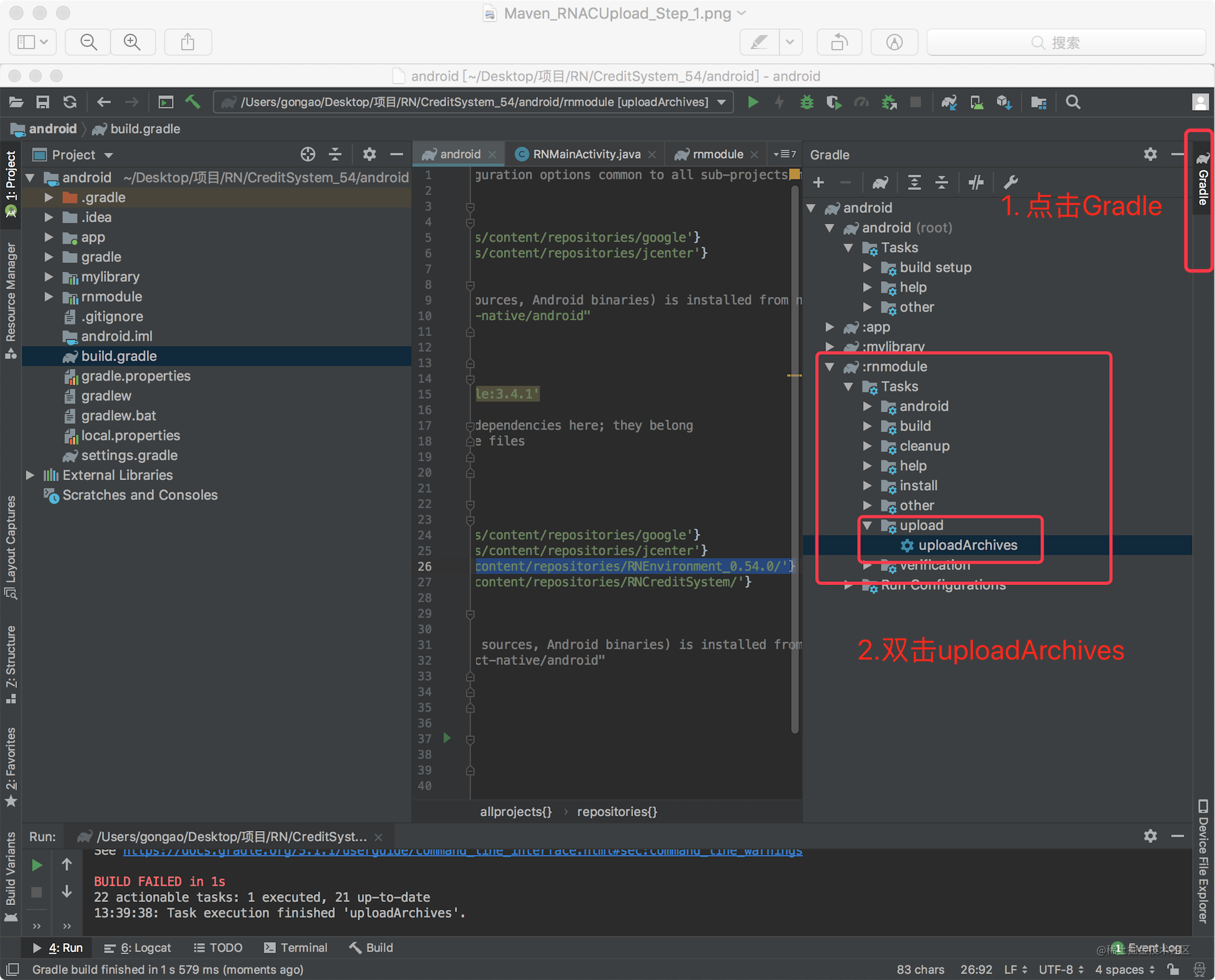Click the hammer Make Project icon

click(193, 102)
